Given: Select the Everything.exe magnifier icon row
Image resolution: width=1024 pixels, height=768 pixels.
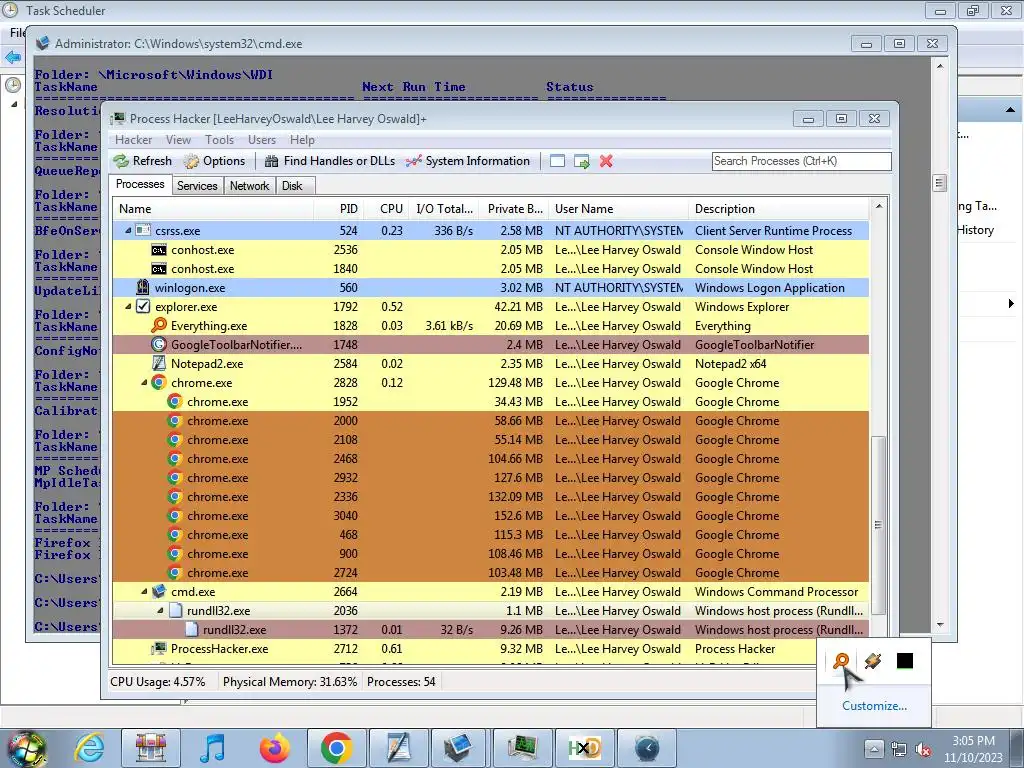Looking at the screenshot, I should click(490, 326).
